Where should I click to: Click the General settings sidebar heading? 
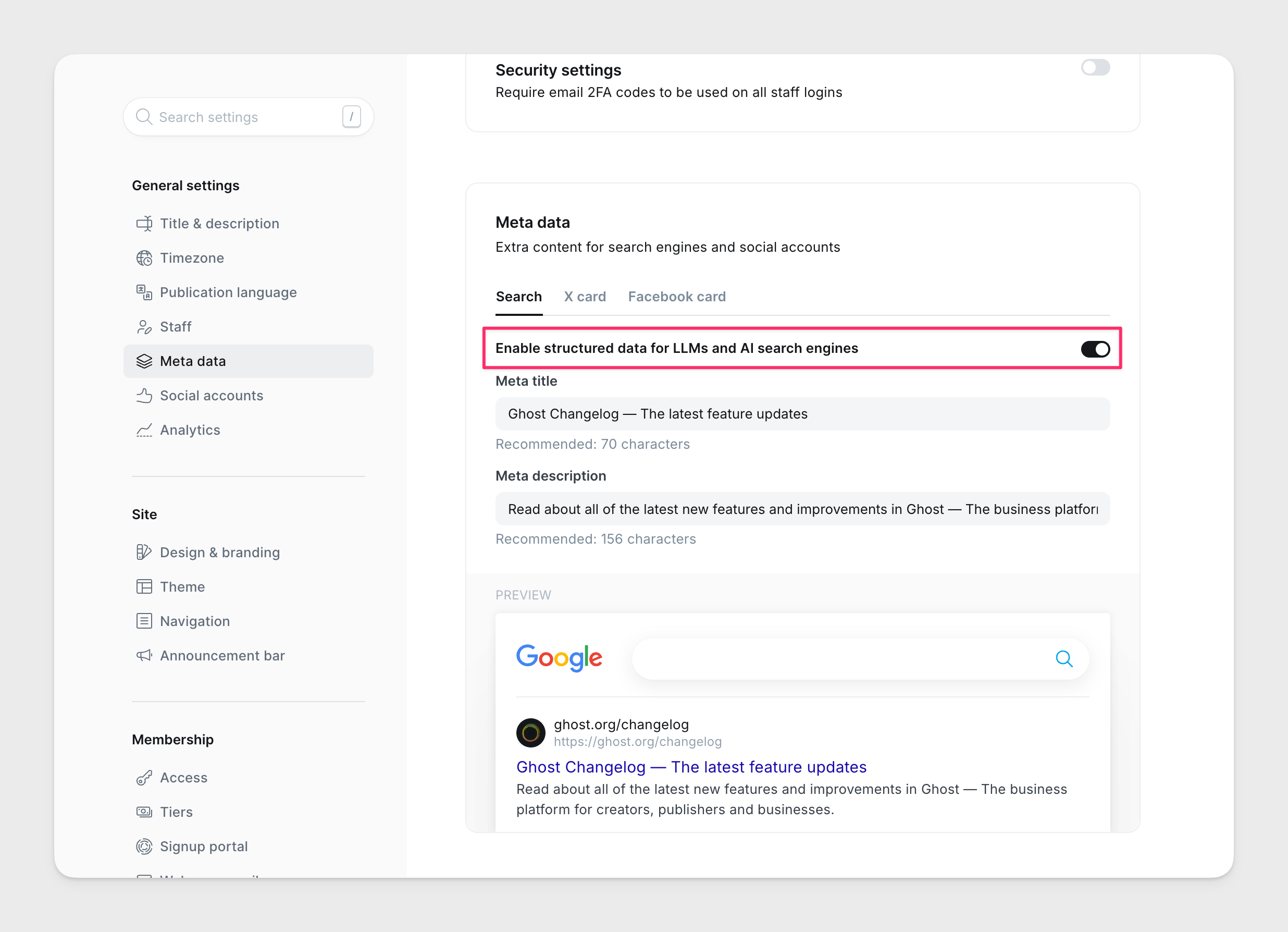(185, 186)
